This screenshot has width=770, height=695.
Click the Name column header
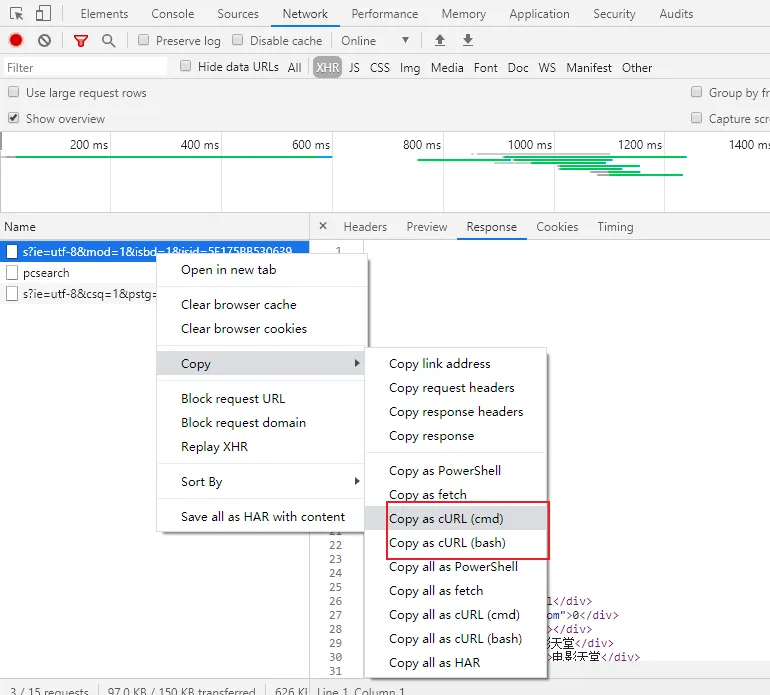coord(154,227)
